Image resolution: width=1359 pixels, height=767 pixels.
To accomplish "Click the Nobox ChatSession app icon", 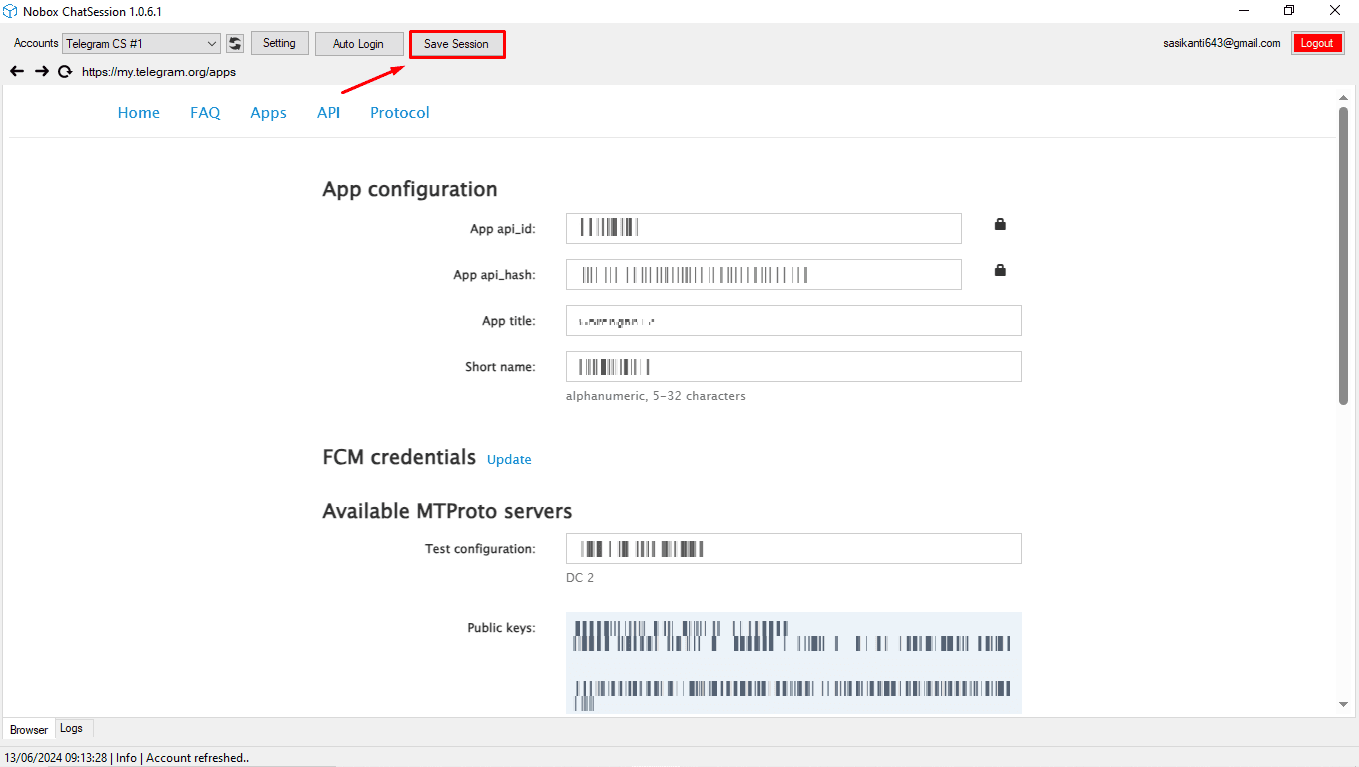I will 11,11.
